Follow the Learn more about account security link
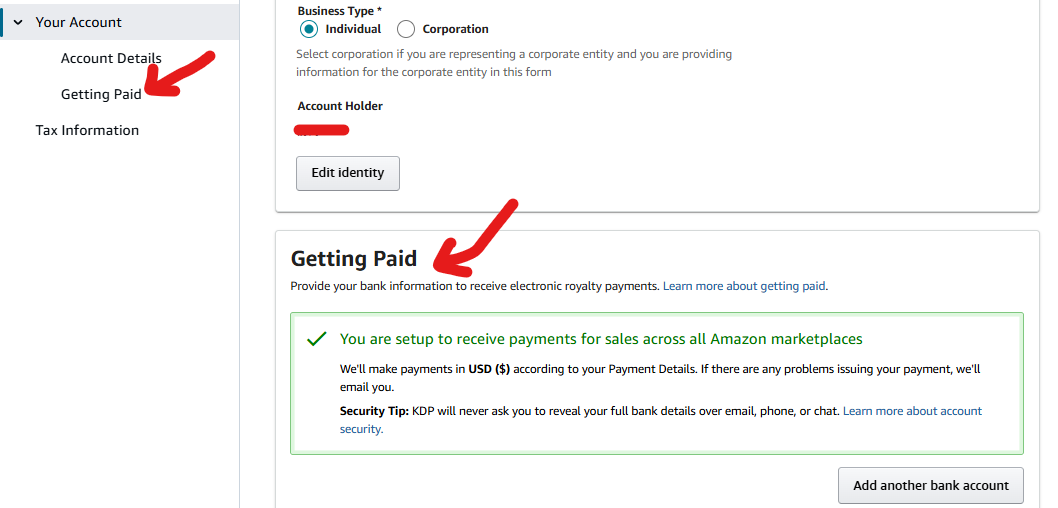Image resolution: width=1058 pixels, height=508 pixels. 912,411
